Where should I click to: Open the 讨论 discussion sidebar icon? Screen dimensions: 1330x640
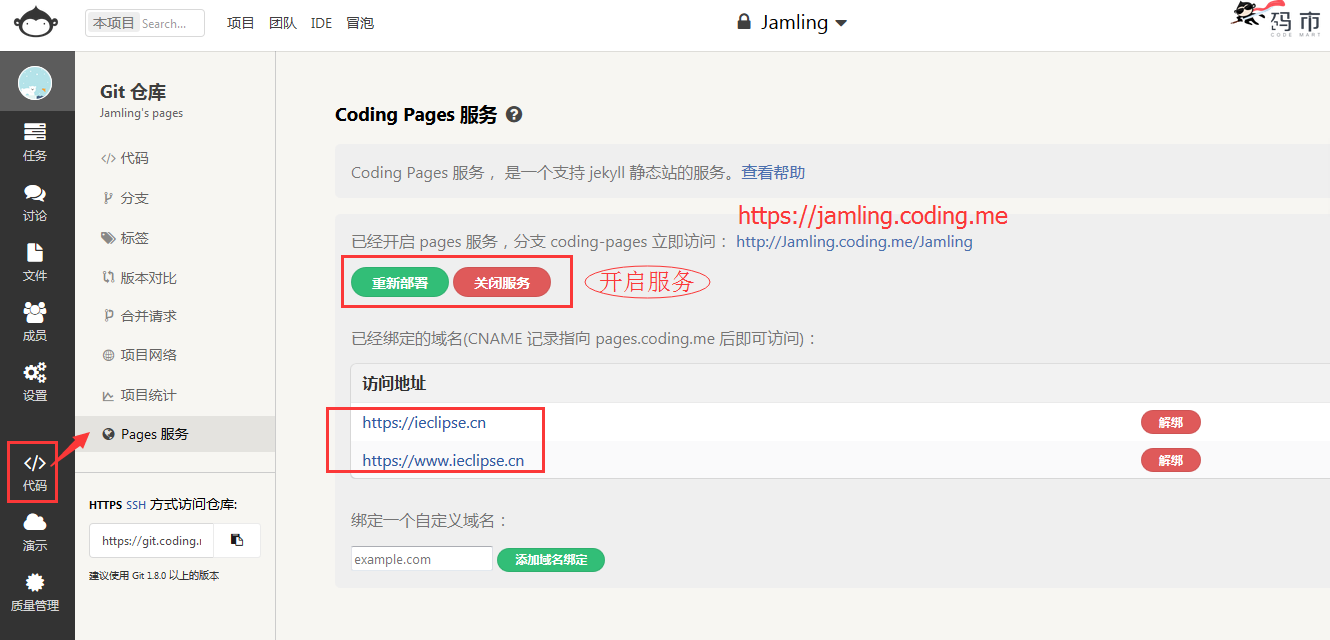[35, 201]
